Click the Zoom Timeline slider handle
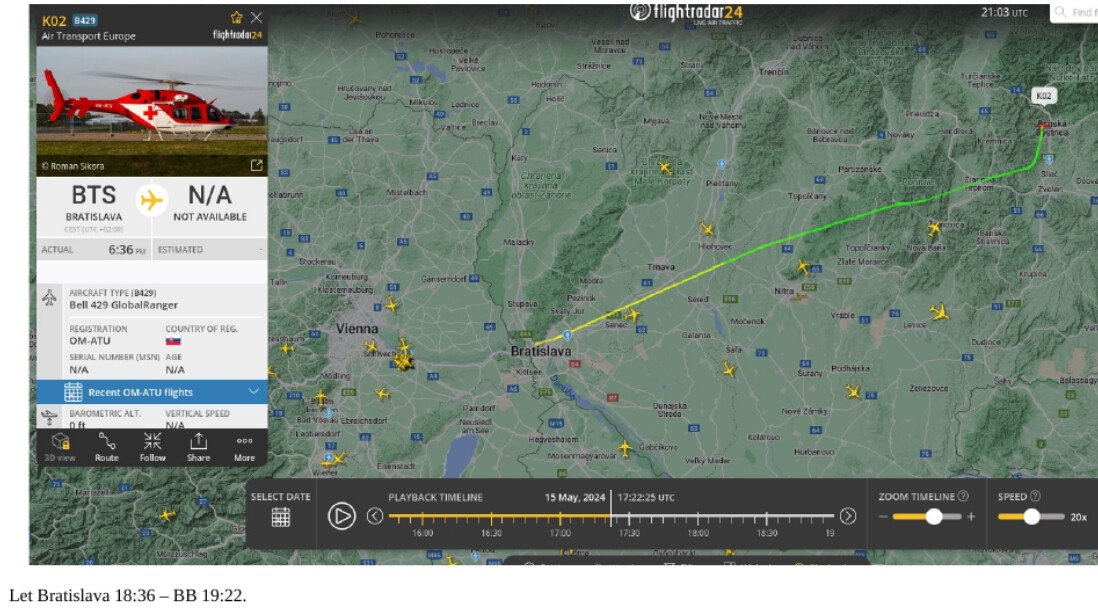Image resolution: width=1098 pixels, height=609 pixels. (x=933, y=517)
